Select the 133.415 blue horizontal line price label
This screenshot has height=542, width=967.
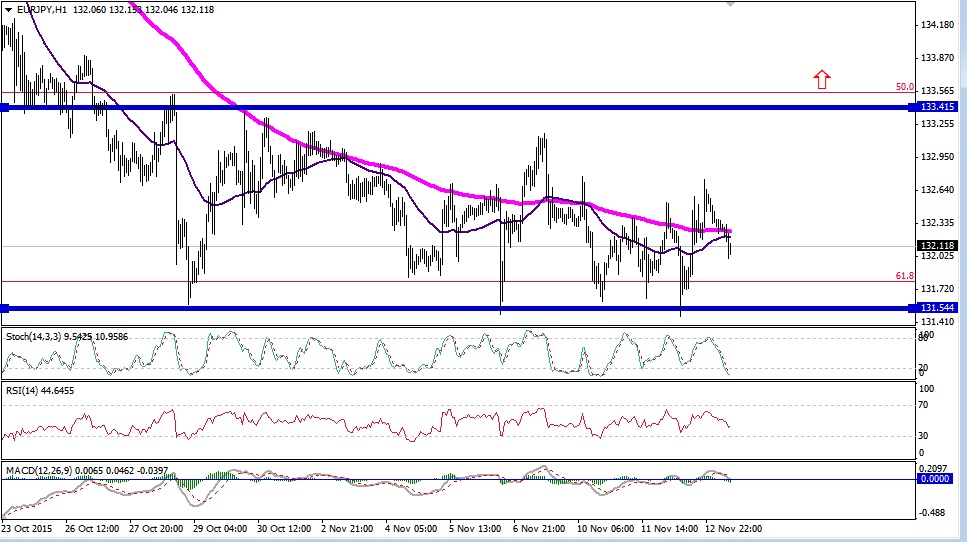point(937,107)
